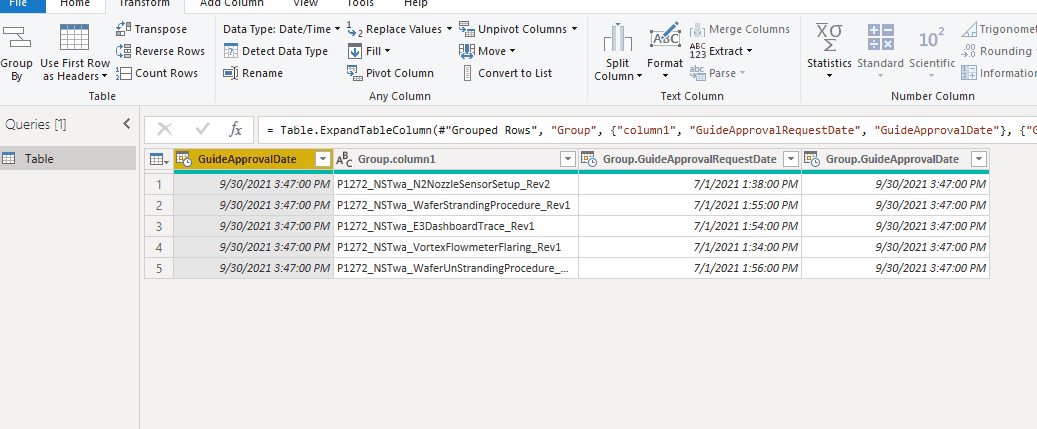
Task: Open the Use First Row as Headers dropdown arrow
Action: 104,77
